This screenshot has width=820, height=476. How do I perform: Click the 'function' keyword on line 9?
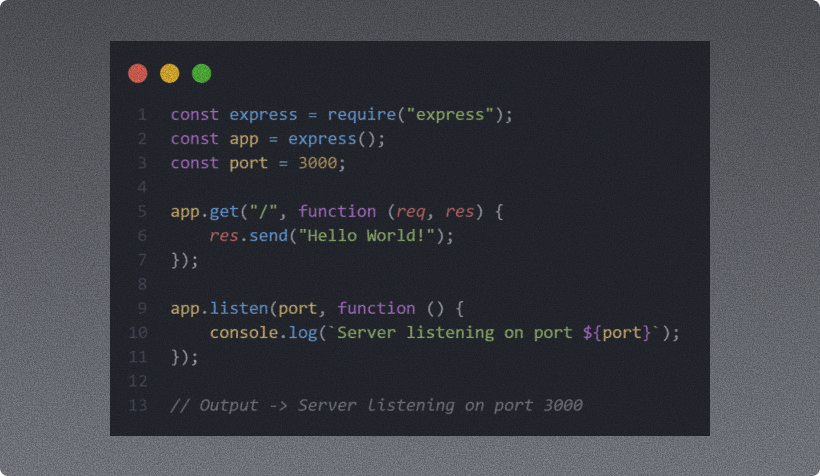pyautogui.click(x=376, y=309)
